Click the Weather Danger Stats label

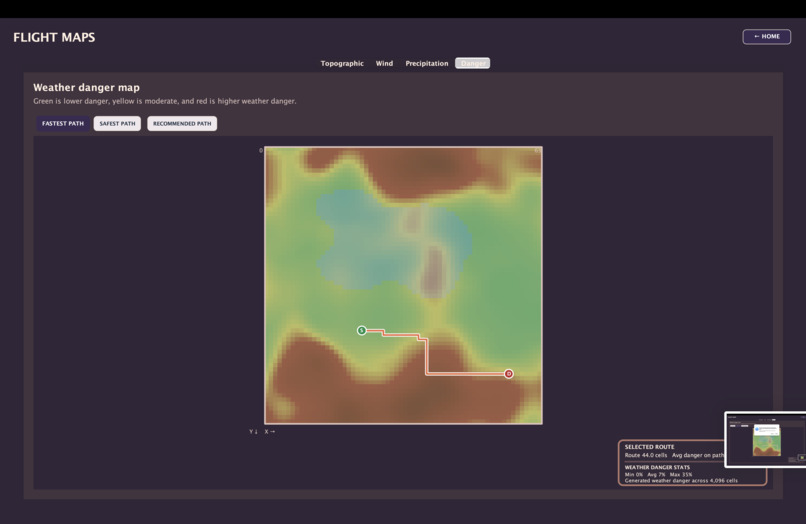tap(657, 467)
